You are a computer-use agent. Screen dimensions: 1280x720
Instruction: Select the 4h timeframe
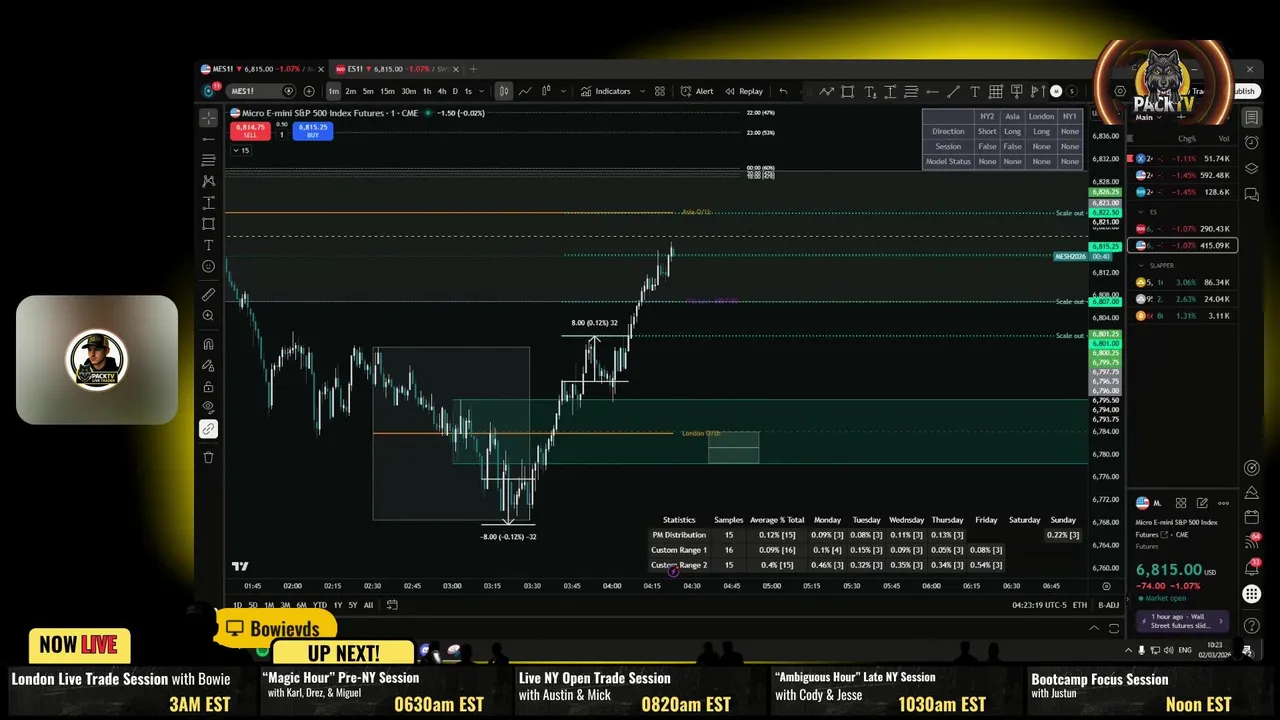click(442, 91)
